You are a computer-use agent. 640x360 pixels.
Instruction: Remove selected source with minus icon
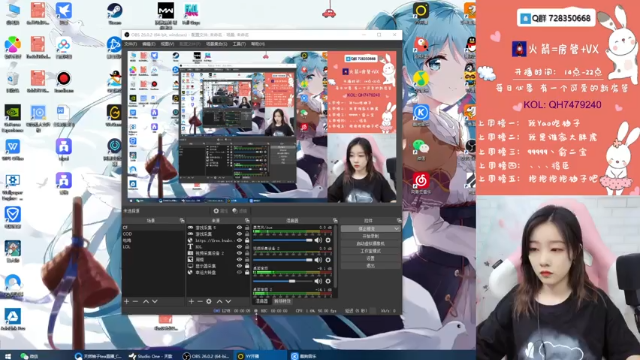tap(200, 301)
